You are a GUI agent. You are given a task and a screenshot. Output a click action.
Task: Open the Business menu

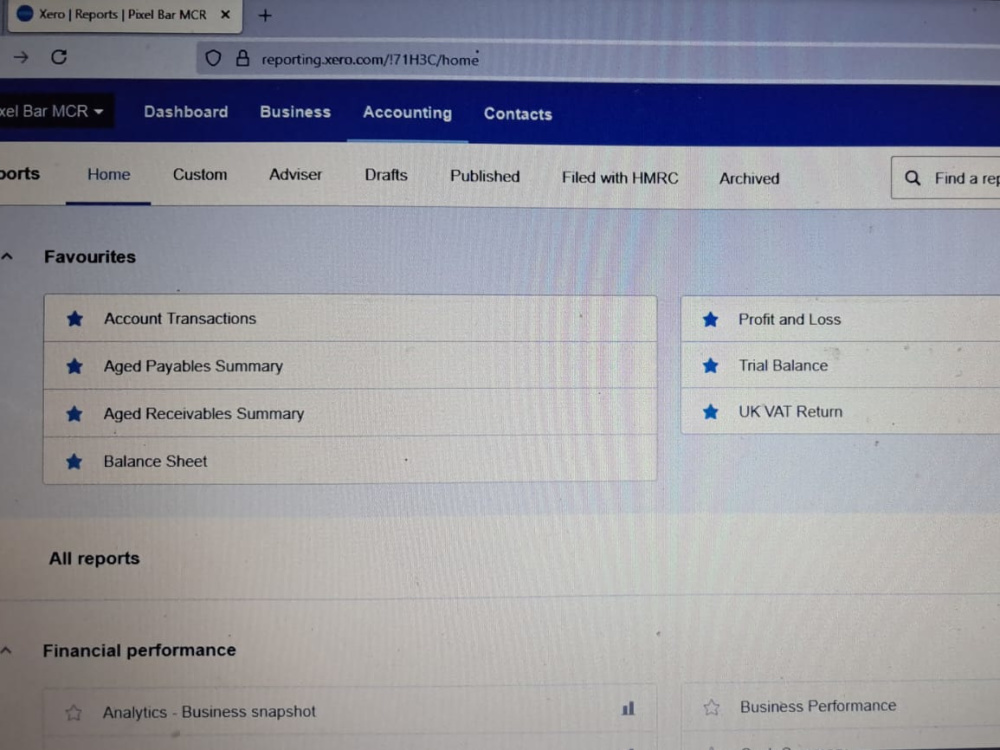[x=295, y=112]
